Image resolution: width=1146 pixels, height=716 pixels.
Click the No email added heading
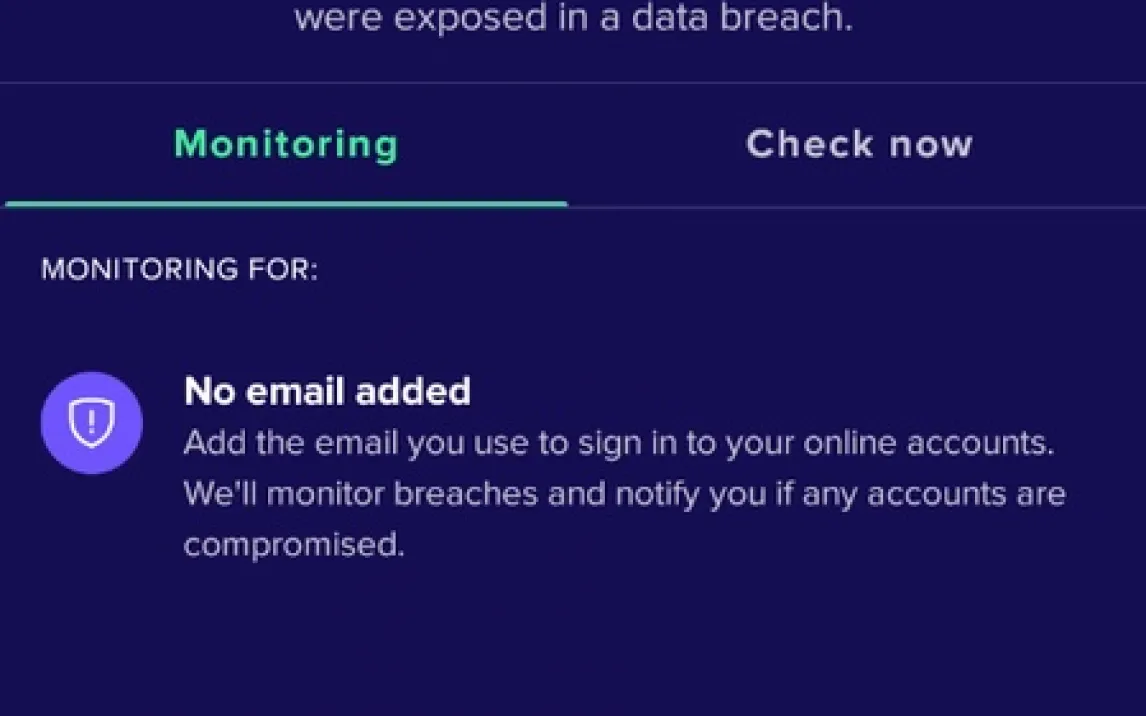tap(327, 391)
